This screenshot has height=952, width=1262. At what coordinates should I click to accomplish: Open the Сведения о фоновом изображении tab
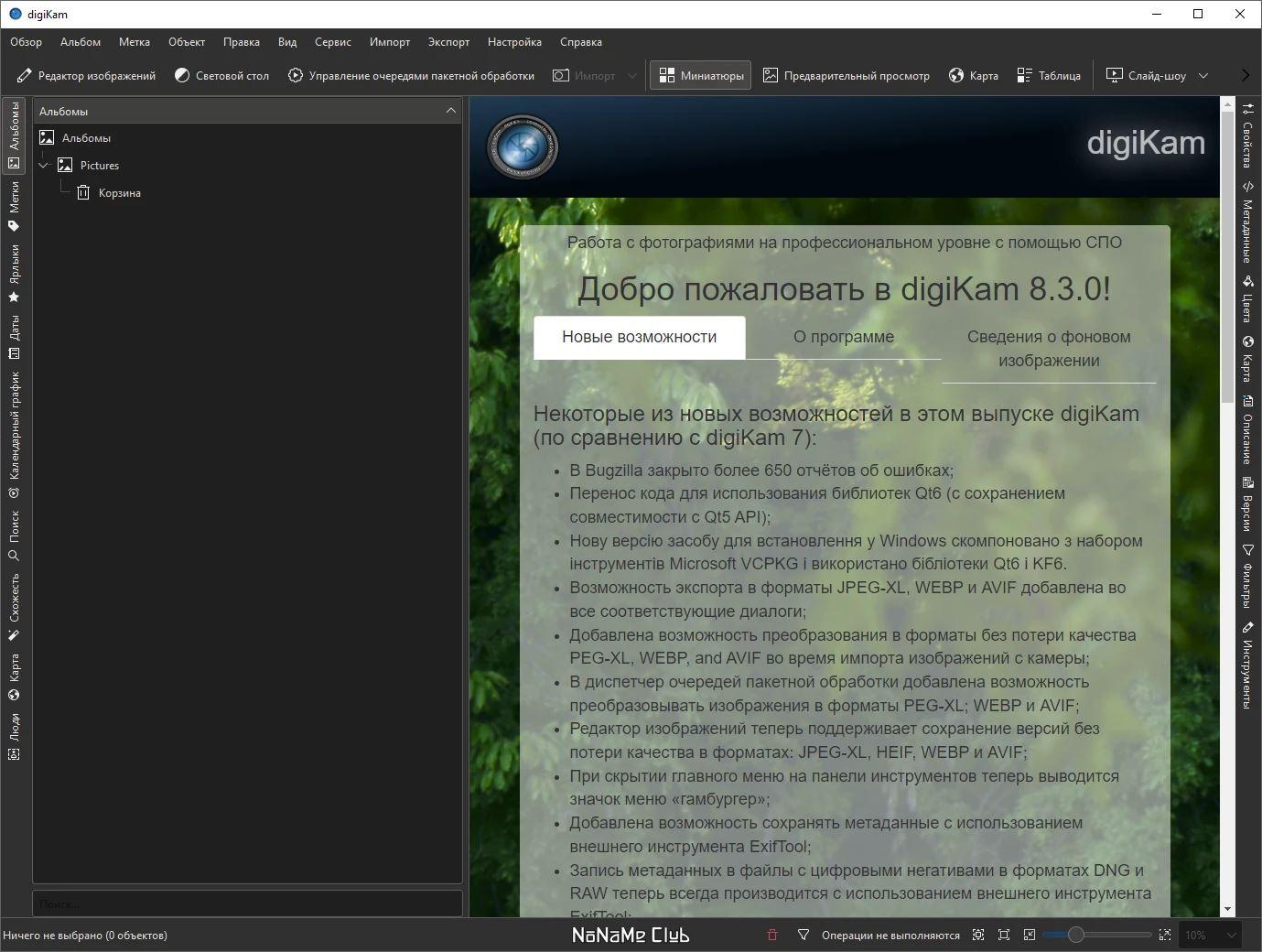coord(1048,349)
